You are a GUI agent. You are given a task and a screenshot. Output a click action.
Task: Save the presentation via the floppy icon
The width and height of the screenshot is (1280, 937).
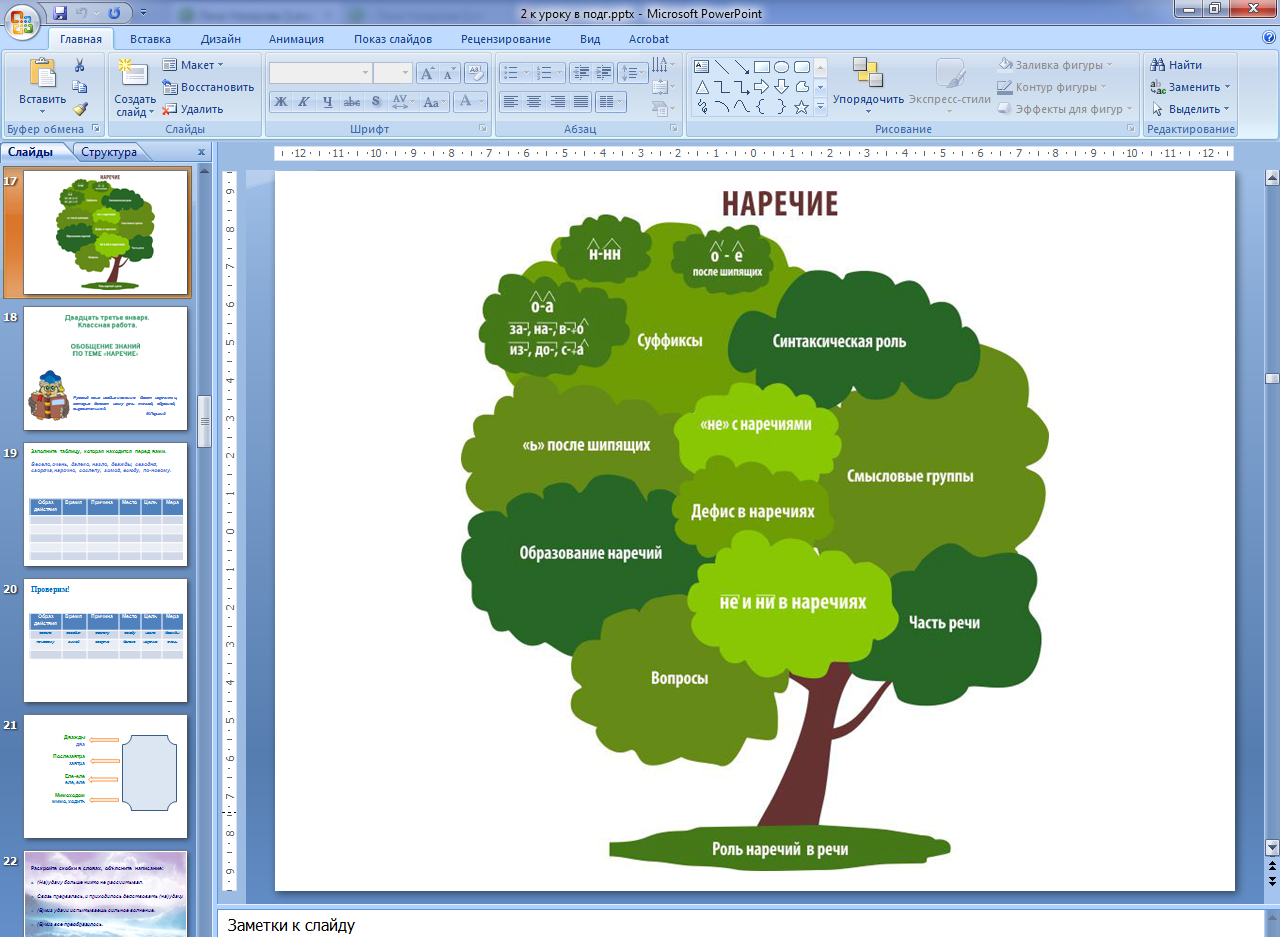[x=60, y=13]
